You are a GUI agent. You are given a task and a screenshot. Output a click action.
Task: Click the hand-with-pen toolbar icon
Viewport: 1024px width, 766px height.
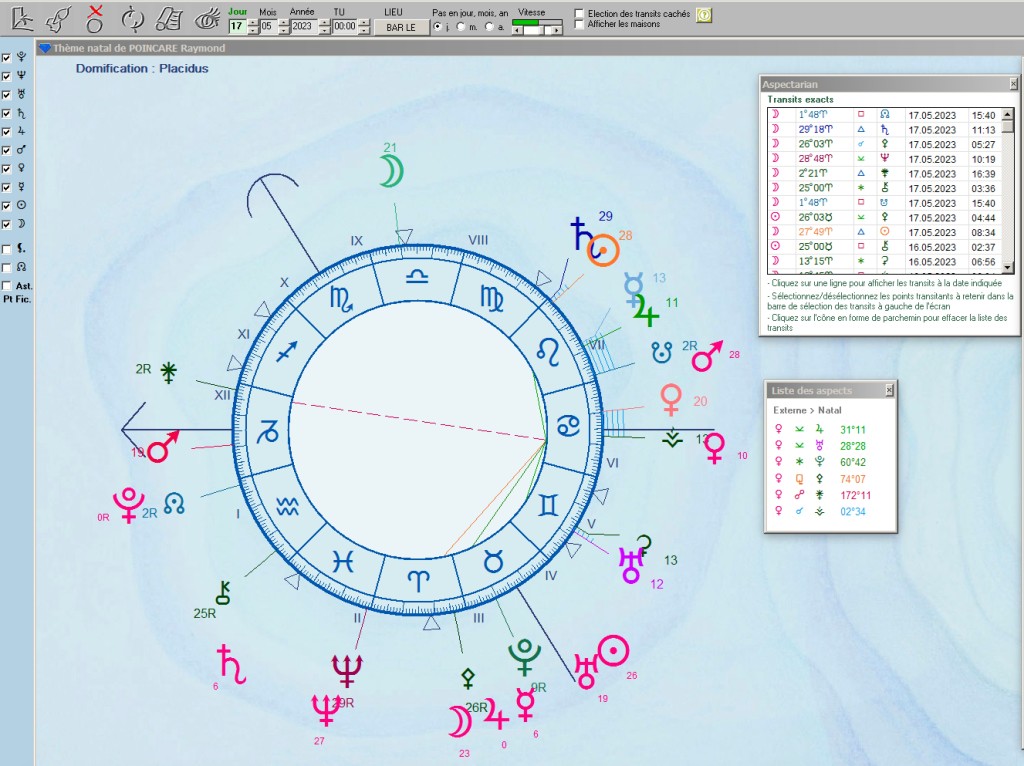point(57,17)
